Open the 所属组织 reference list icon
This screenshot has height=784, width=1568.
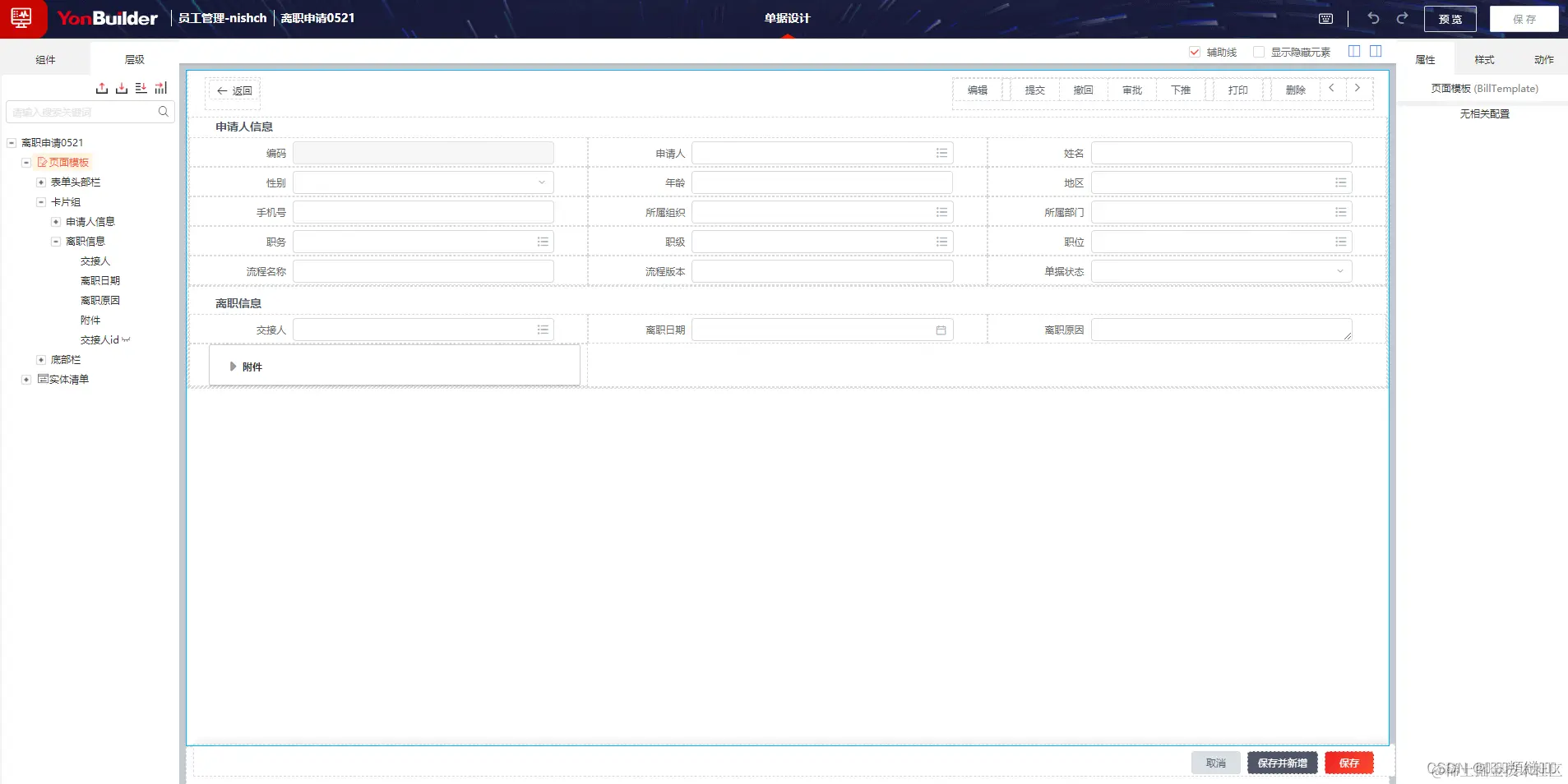coord(941,212)
